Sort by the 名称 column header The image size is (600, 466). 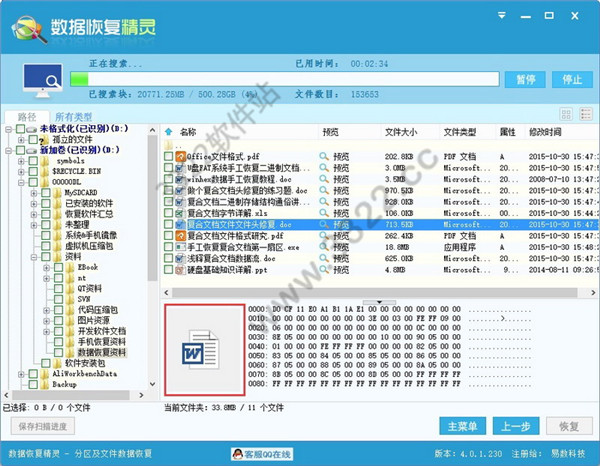[188, 132]
